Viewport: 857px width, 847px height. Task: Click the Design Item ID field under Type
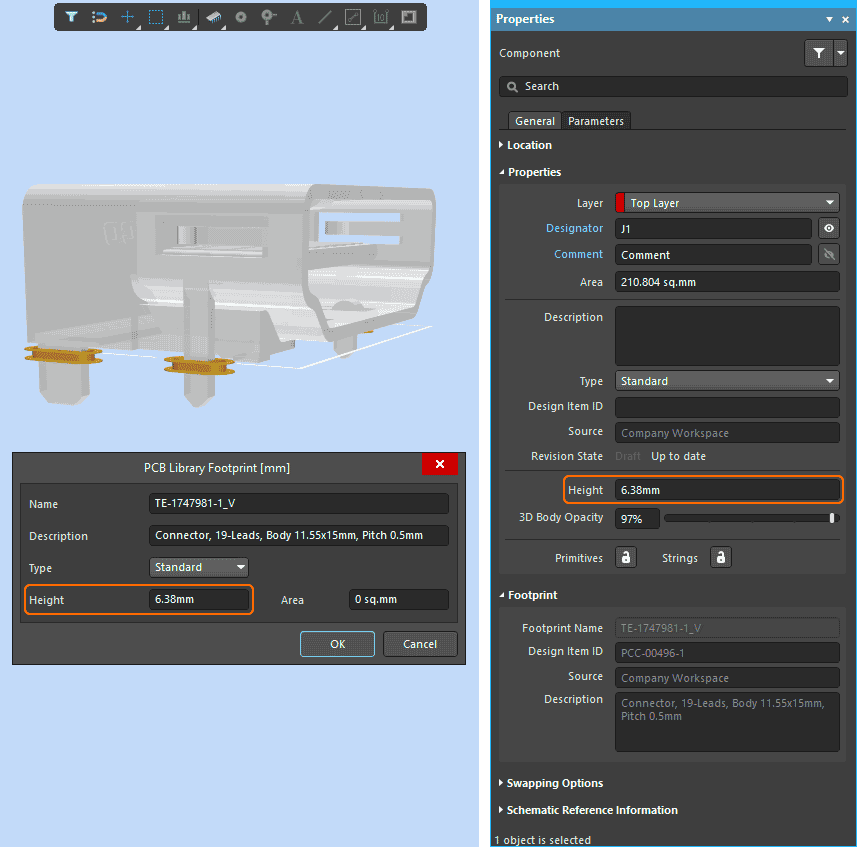[x=727, y=407]
